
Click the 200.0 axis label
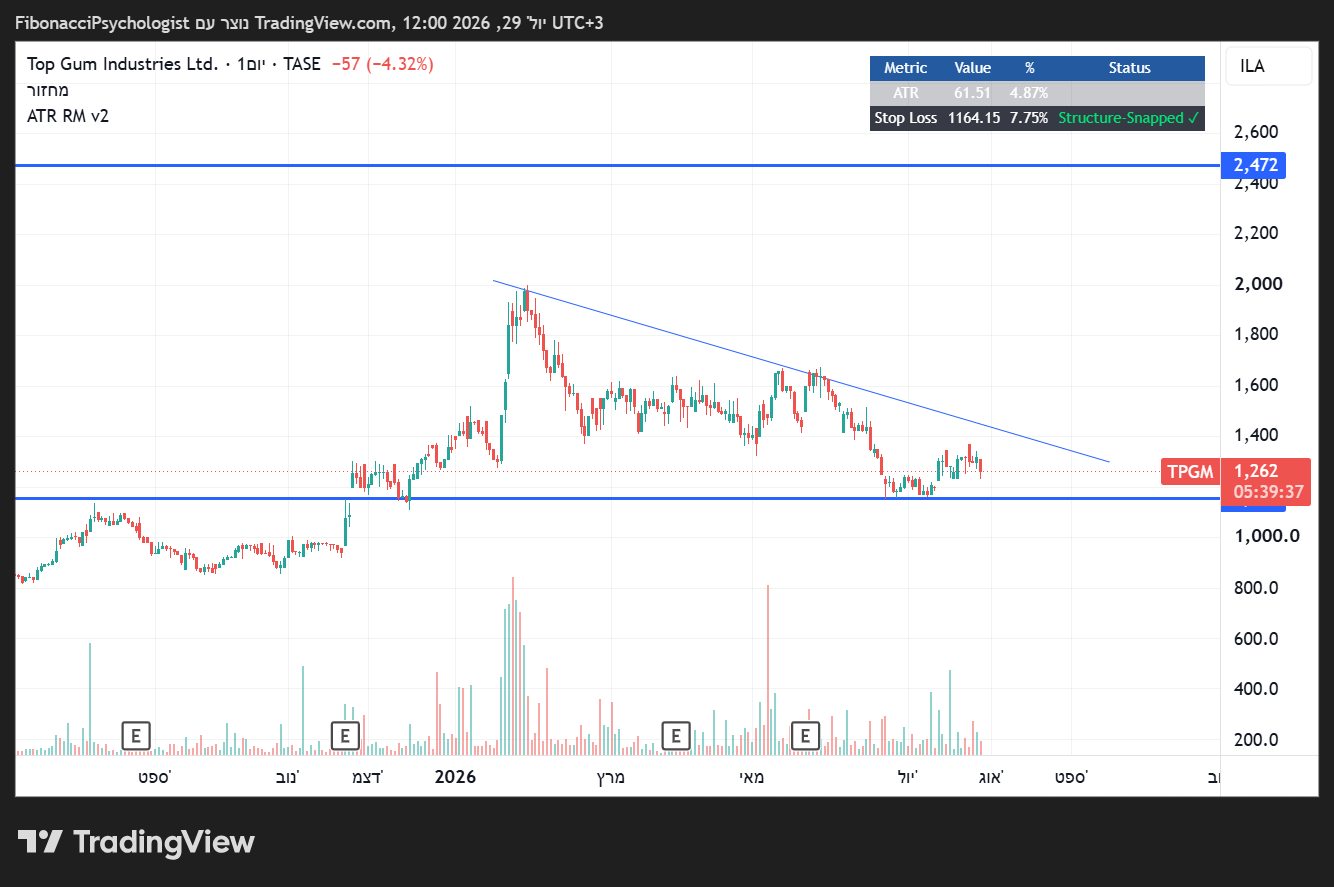1257,740
